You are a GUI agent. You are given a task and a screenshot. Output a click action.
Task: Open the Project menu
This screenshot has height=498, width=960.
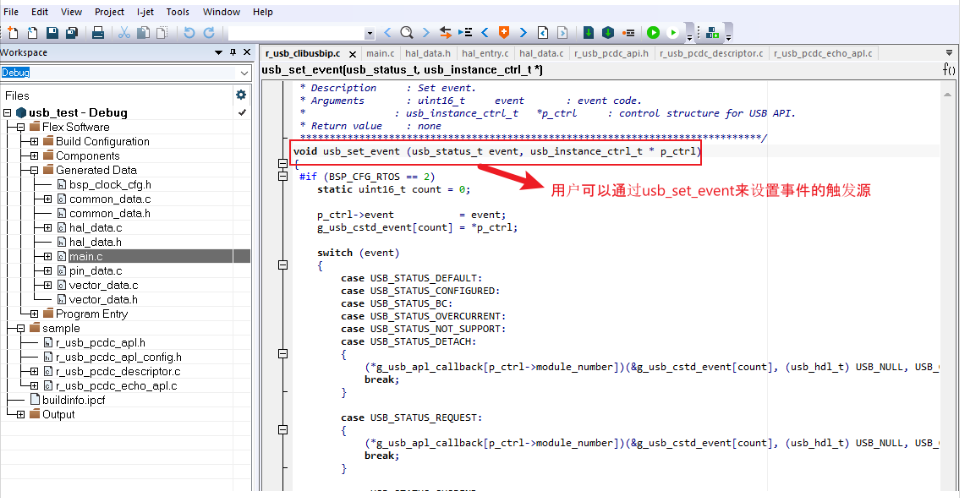pyautogui.click(x=110, y=12)
